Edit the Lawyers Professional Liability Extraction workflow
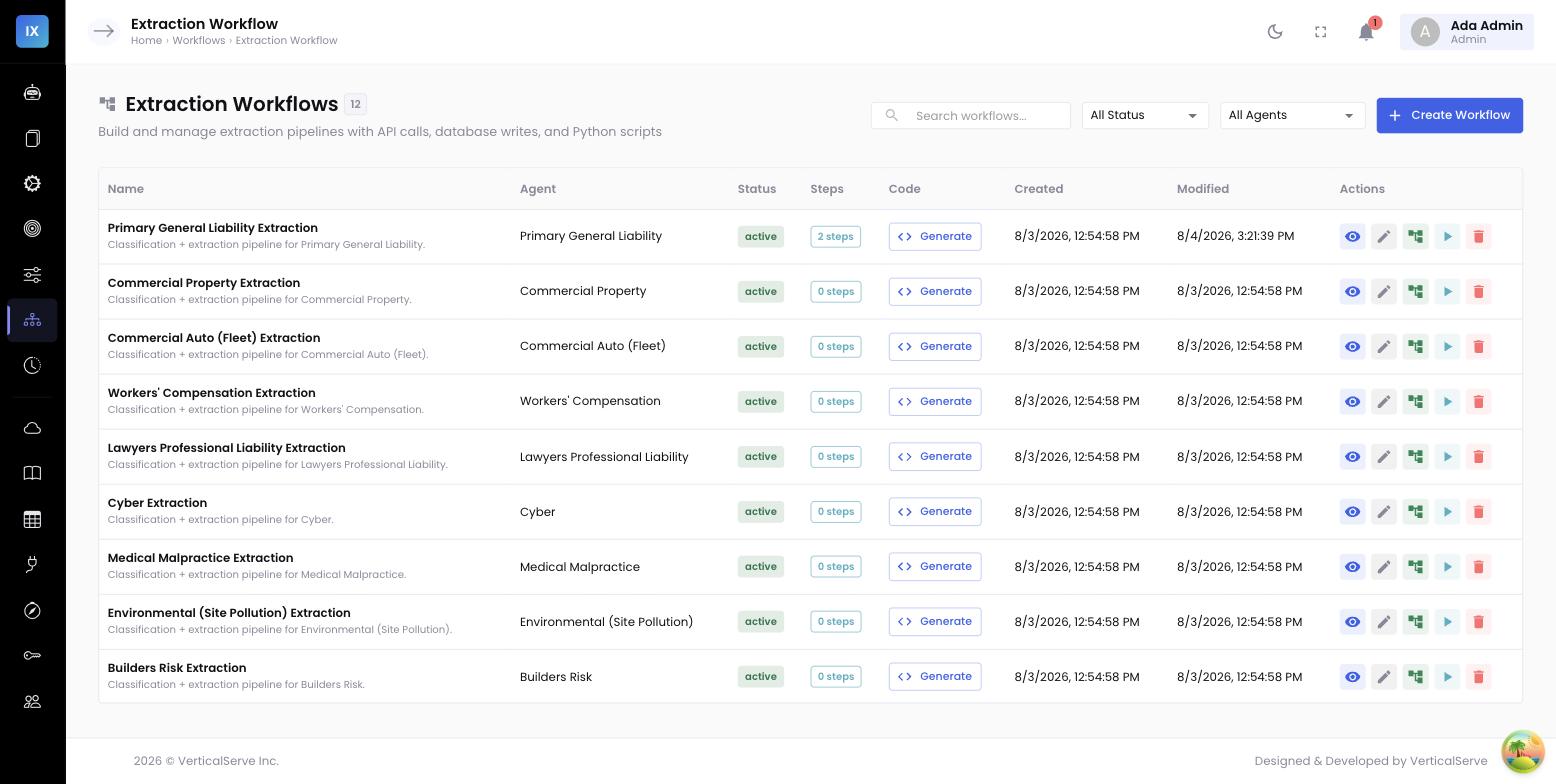This screenshot has width=1556, height=784. (1384, 457)
